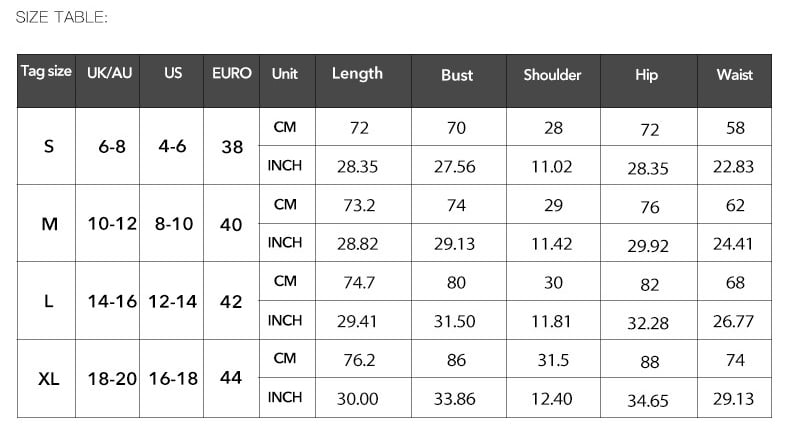Click the EURO 44 size cell
The width and height of the screenshot is (790, 447).
231,378
